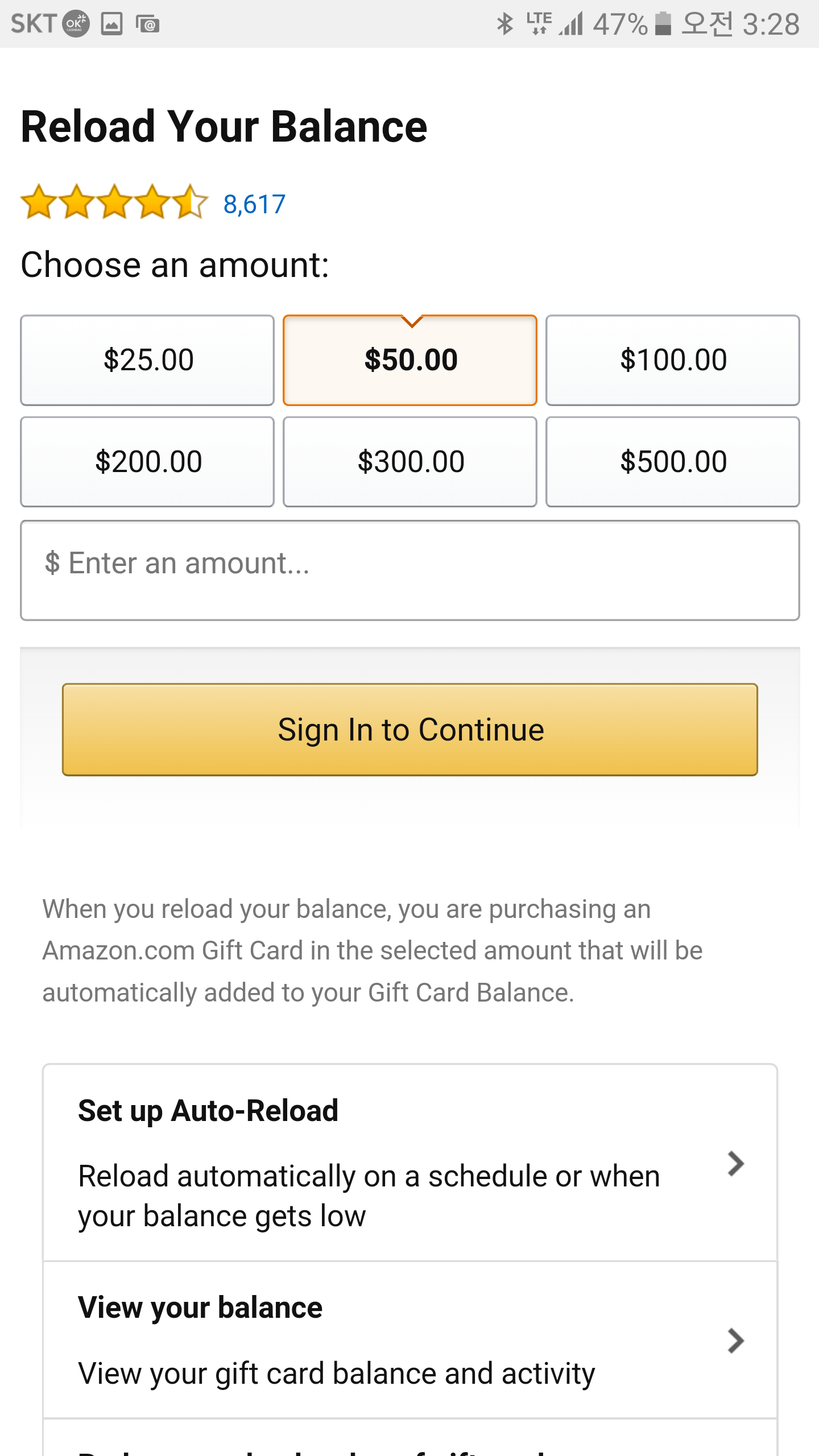Tap the battery status icon
This screenshot has width=819, height=1456.
(663, 24)
